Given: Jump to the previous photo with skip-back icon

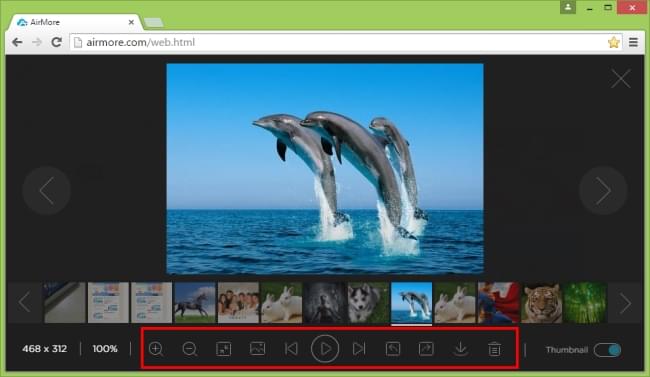Looking at the screenshot, I should tap(291, 349).
